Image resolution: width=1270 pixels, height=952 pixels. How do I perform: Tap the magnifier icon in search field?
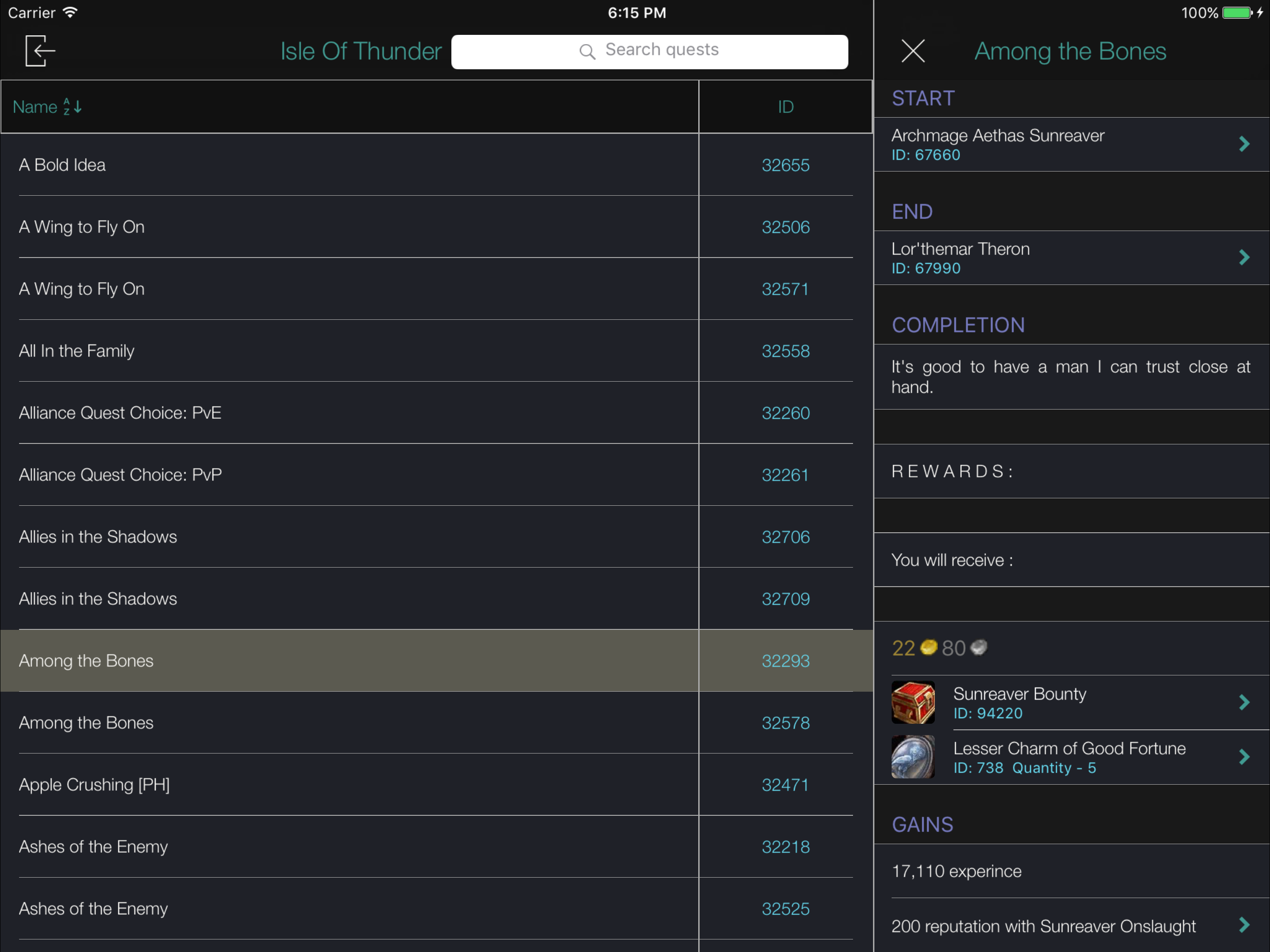click(587, 52)
